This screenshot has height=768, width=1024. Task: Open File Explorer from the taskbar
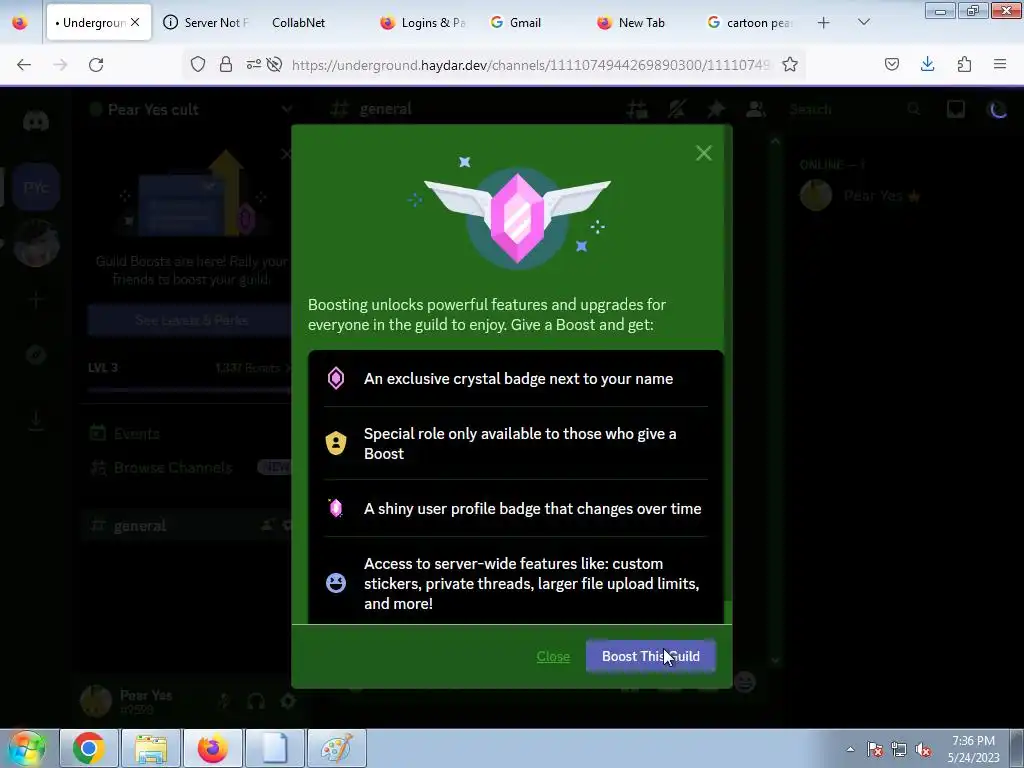pos(151,748)
